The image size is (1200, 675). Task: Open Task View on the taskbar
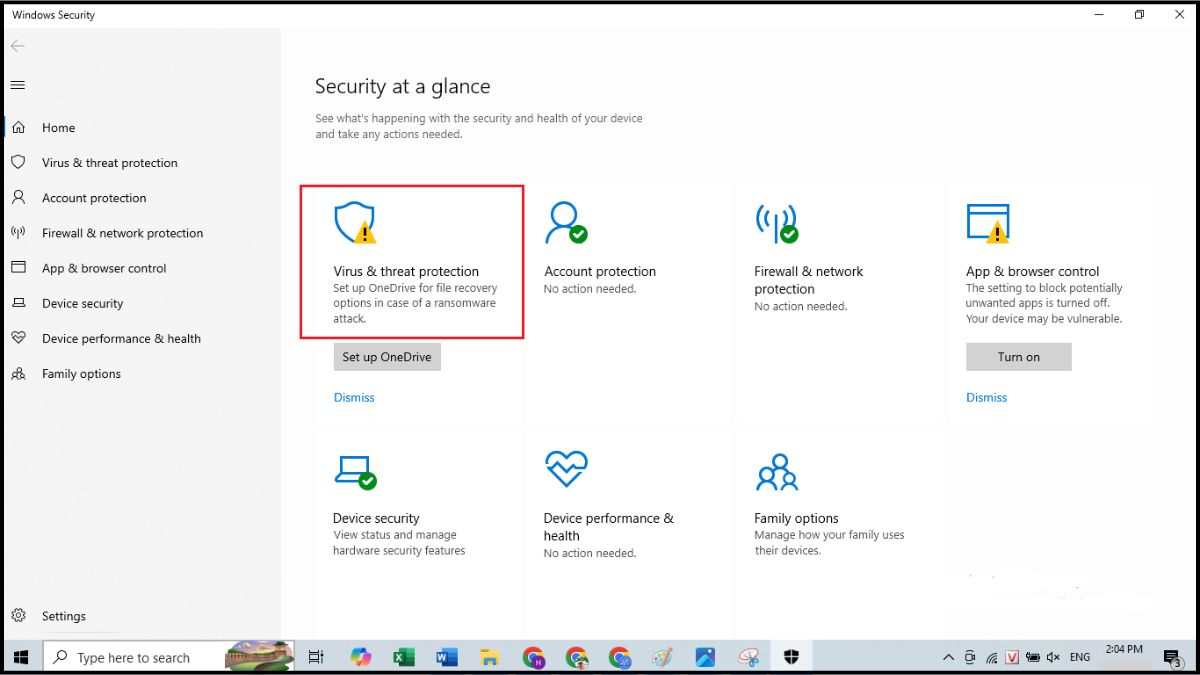click(x=316, y=657)
